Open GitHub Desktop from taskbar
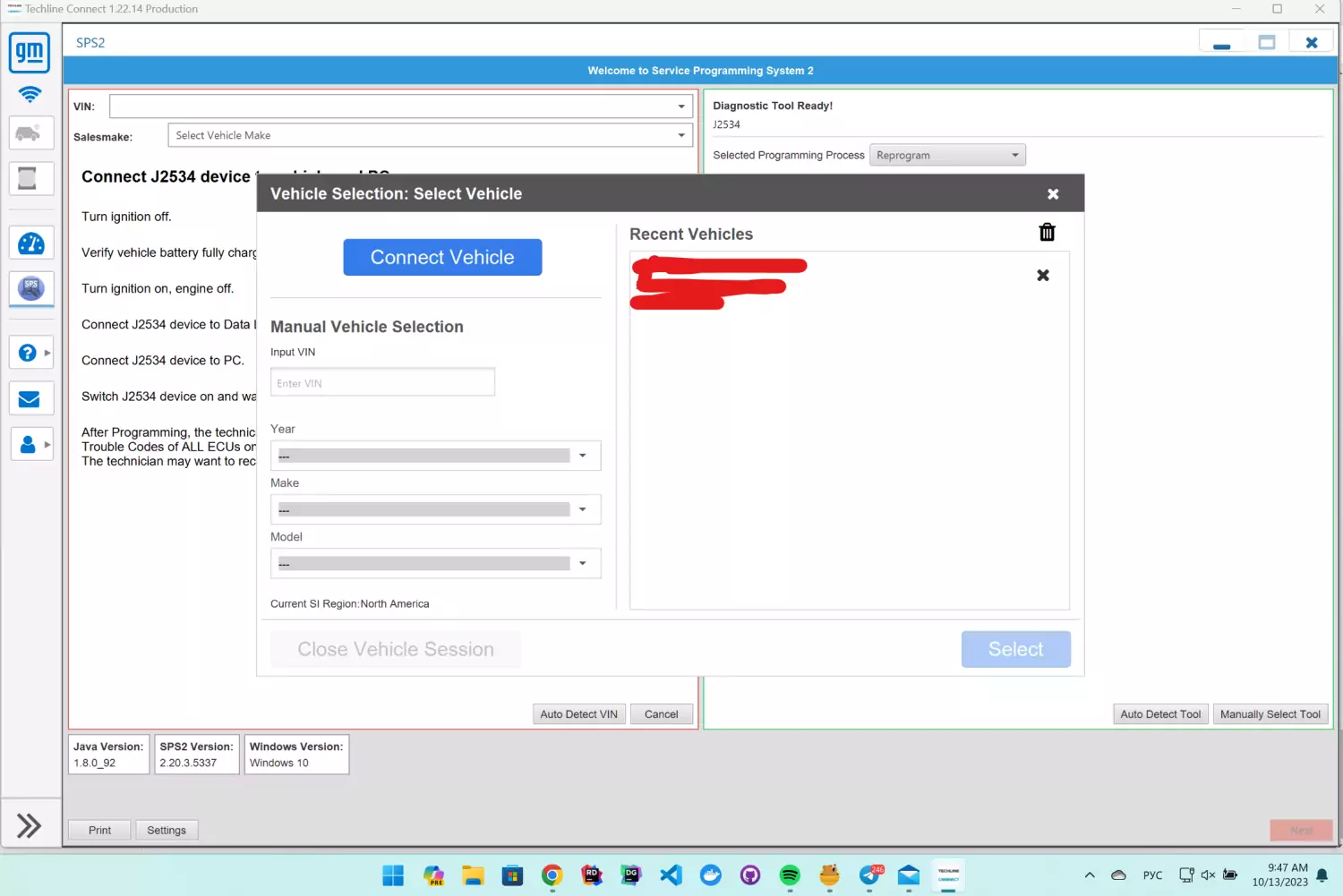Image resolution: width=1343 pixels, height=896 pixels. [750, 875]
